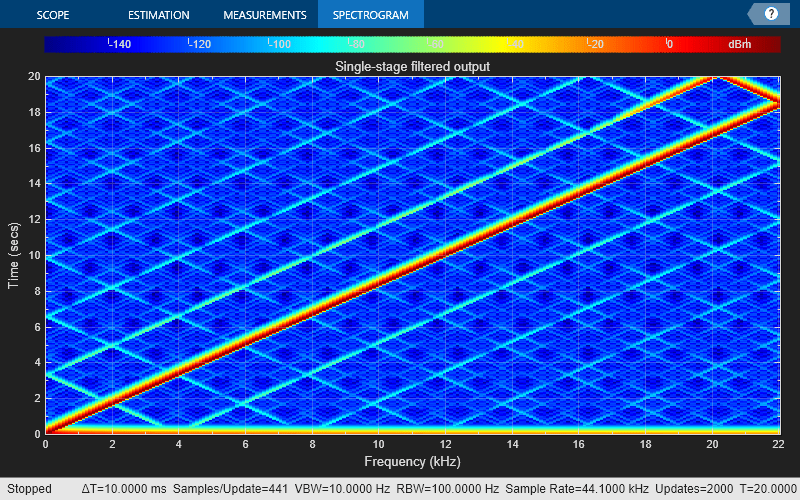
Task: Click the -140 tick on the colorbar
Action: click(122, 45)
